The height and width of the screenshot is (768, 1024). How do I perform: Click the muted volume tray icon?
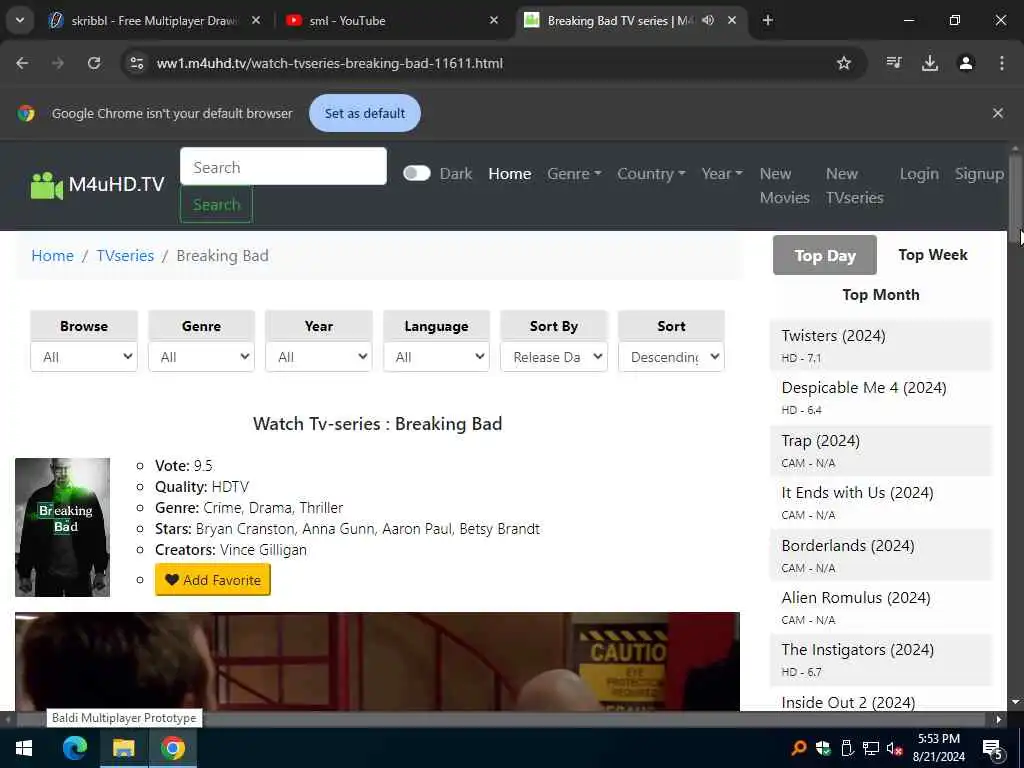click(894, 748)
